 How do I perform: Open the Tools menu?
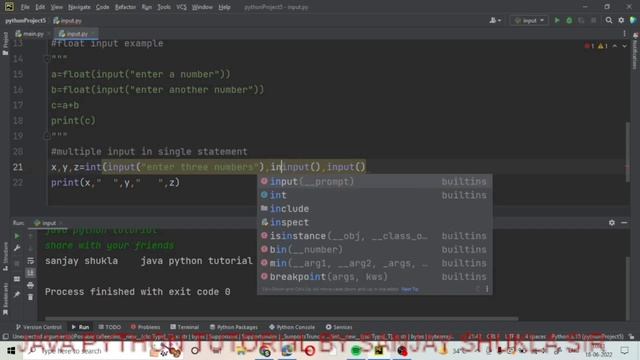click(164, 7)
